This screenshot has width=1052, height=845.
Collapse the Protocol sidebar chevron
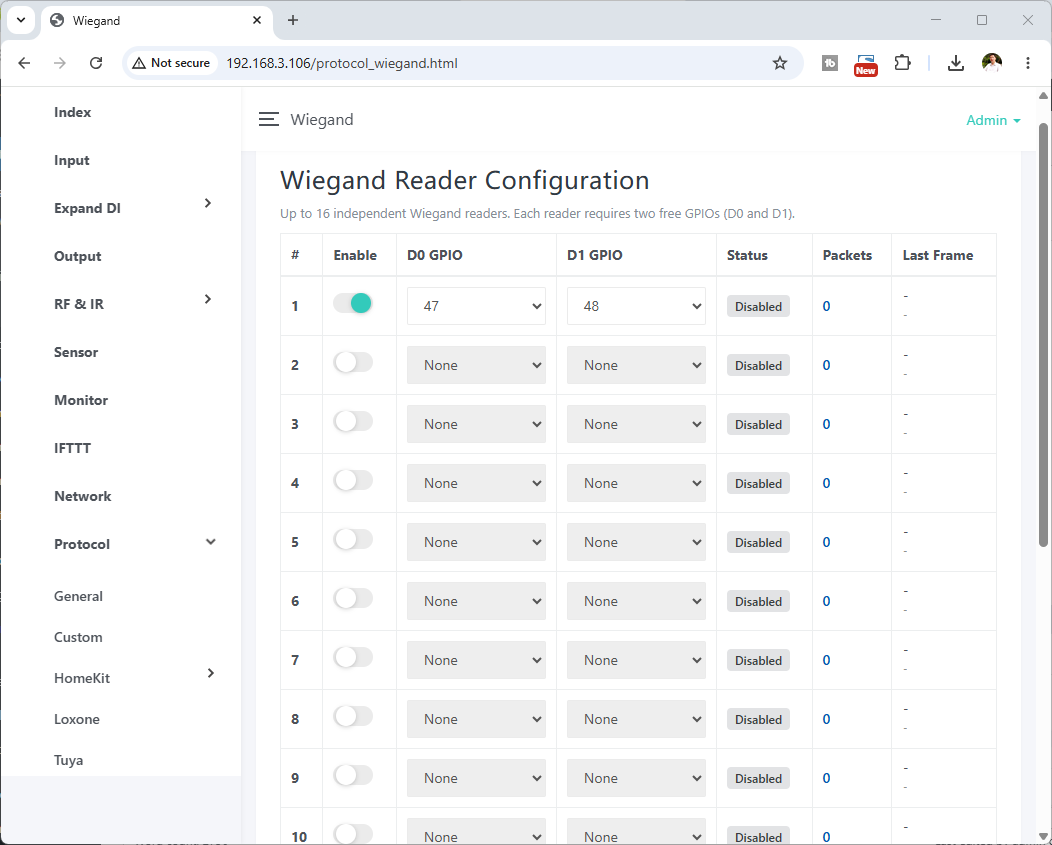pos(211,542)
